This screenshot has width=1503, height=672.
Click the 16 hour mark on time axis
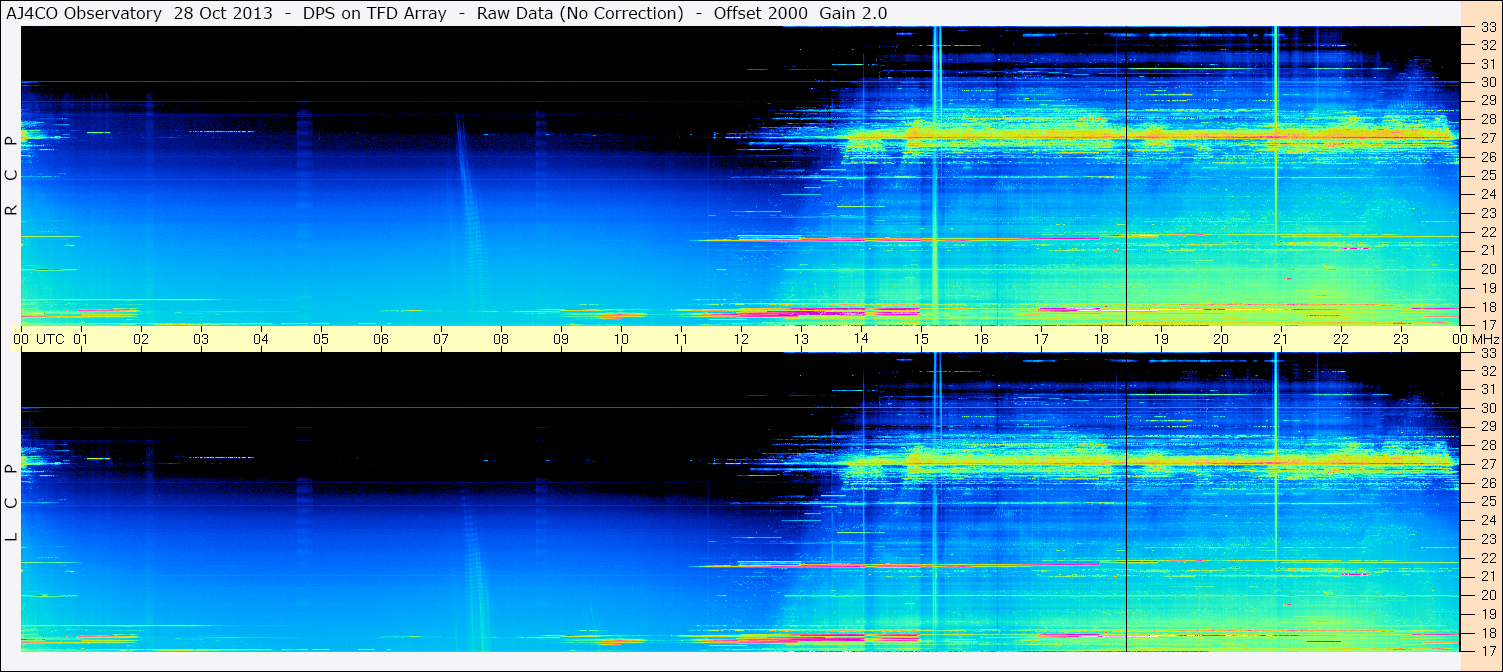tap(981, 339)
